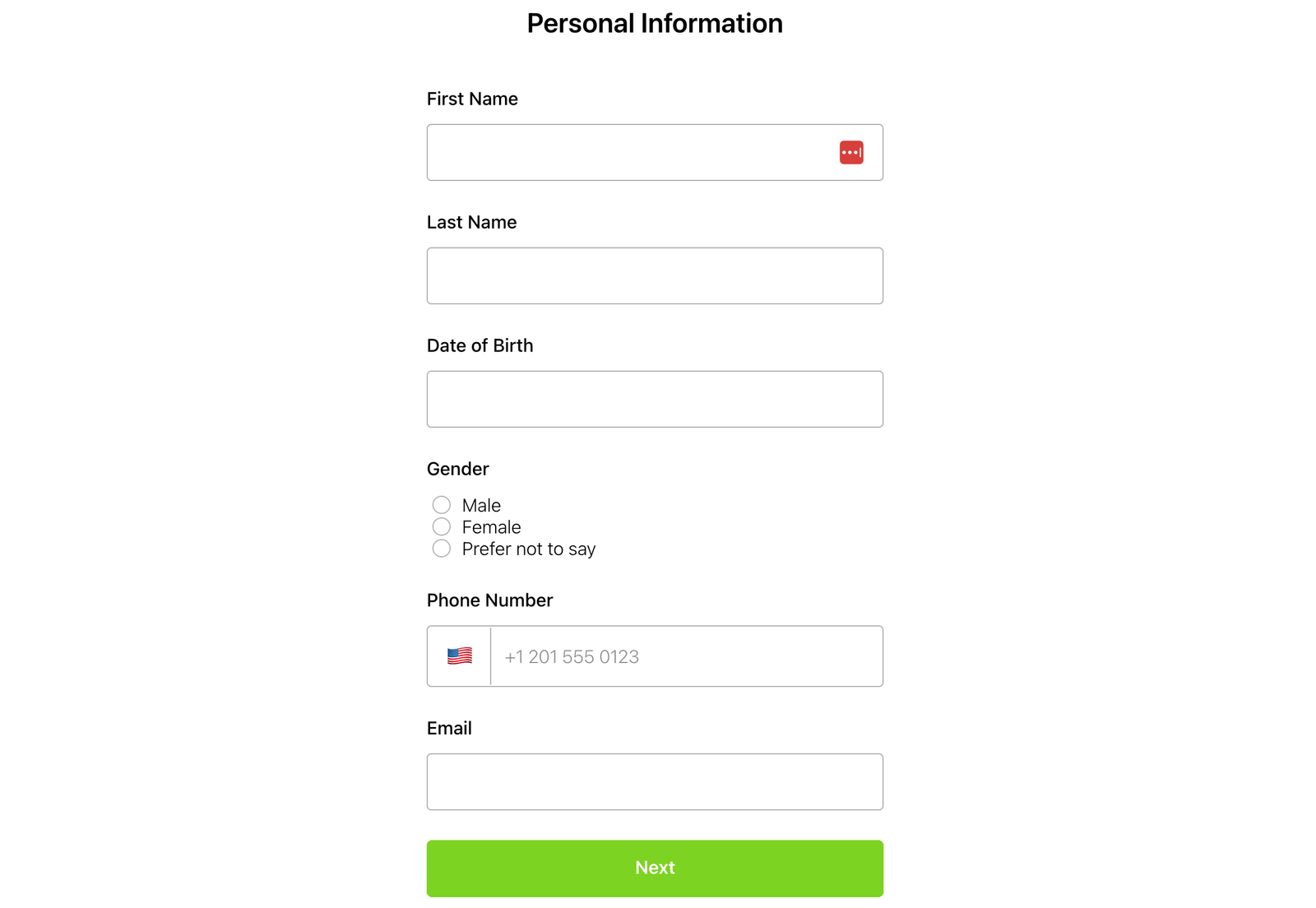Click the Email label text
This screenshot has height=908, width=1316.
click(x=449, y=728)
